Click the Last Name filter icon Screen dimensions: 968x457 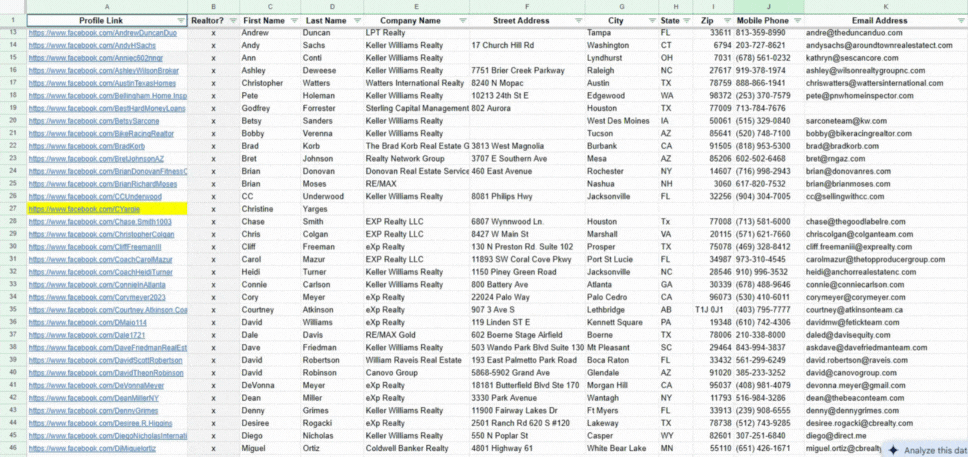[356, 20]
